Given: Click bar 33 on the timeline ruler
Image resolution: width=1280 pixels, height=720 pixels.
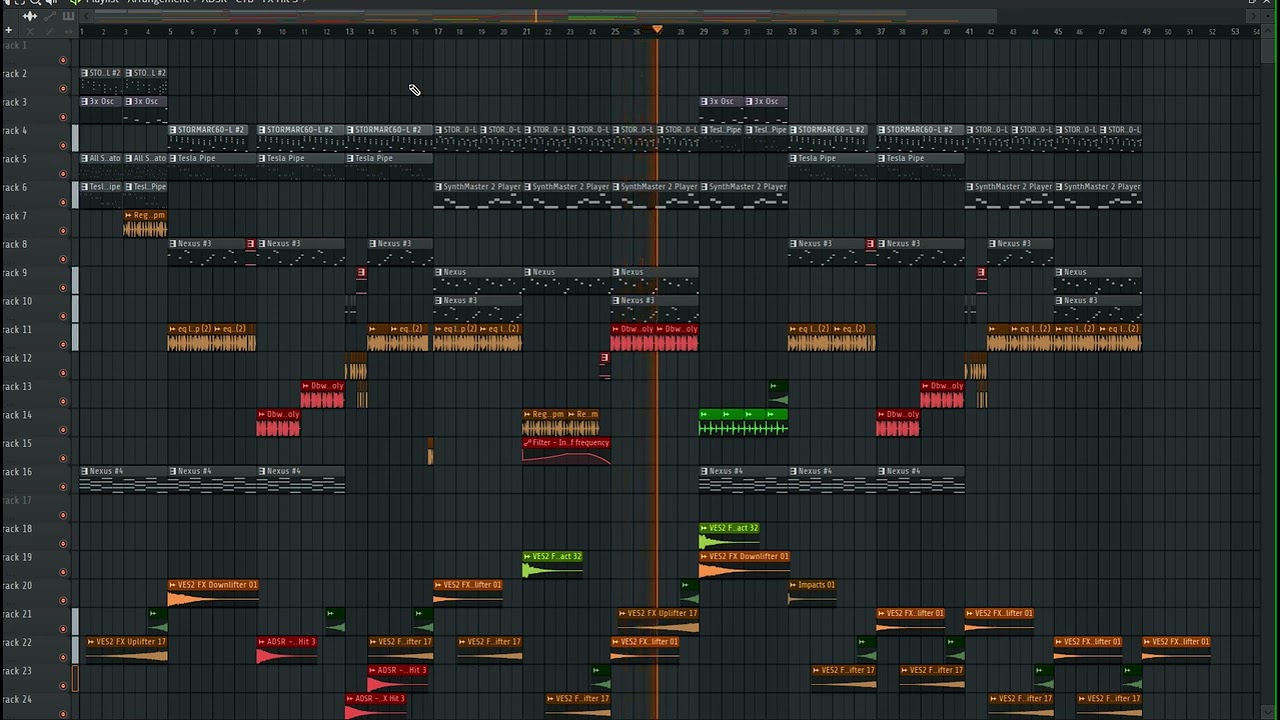Looking at the screenshot, I should [793, 32].
